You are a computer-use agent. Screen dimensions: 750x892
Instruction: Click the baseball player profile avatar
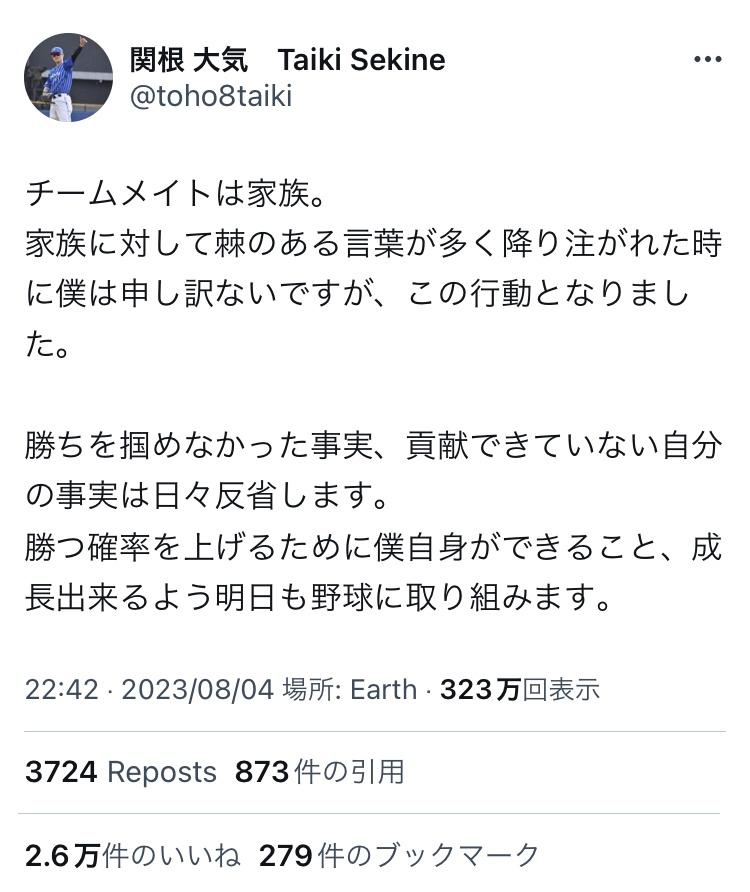(68, 77)
